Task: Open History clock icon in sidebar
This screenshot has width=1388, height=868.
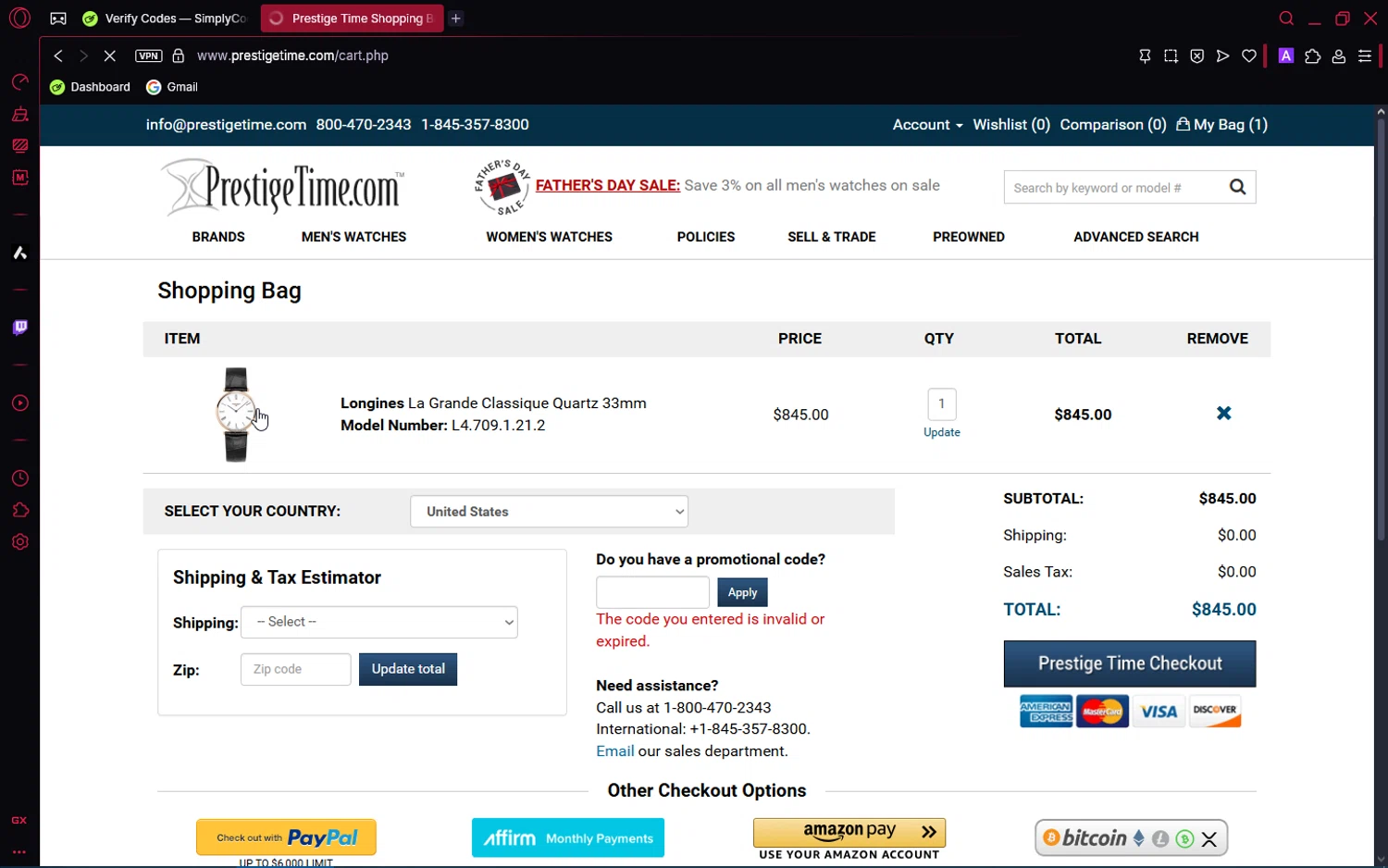Action: tap(19, 478)
